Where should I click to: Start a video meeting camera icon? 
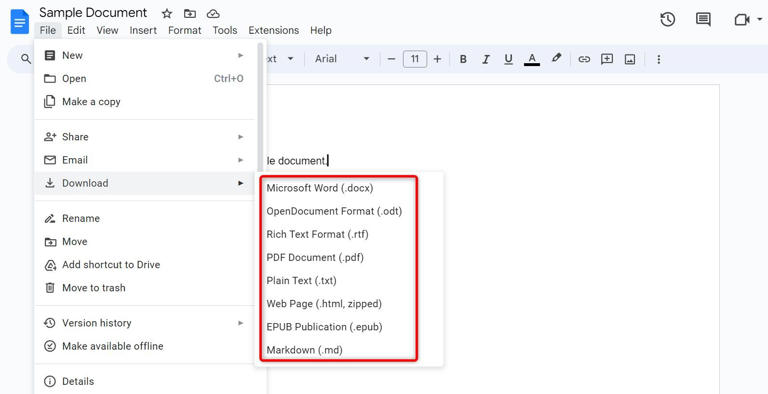pos(742,20)
